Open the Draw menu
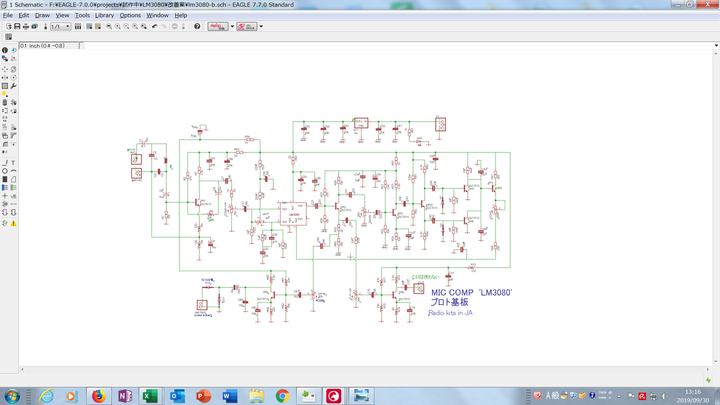720x405 pixels. 42,16
